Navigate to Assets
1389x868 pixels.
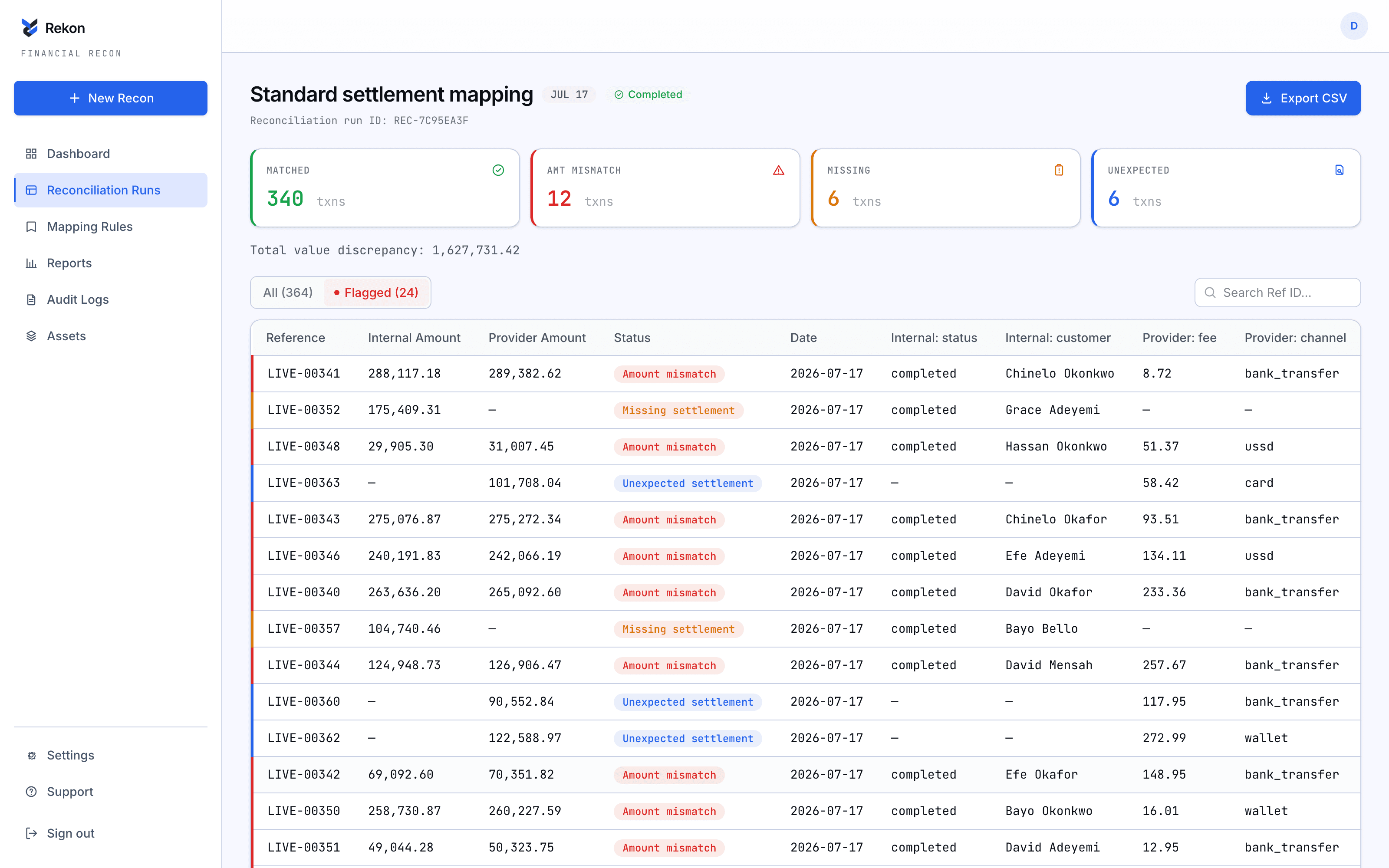pos(111,336)
